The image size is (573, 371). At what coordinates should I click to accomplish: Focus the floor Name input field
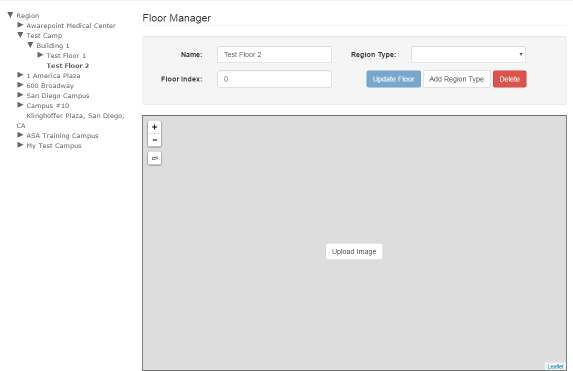click(x=274, y=54)
